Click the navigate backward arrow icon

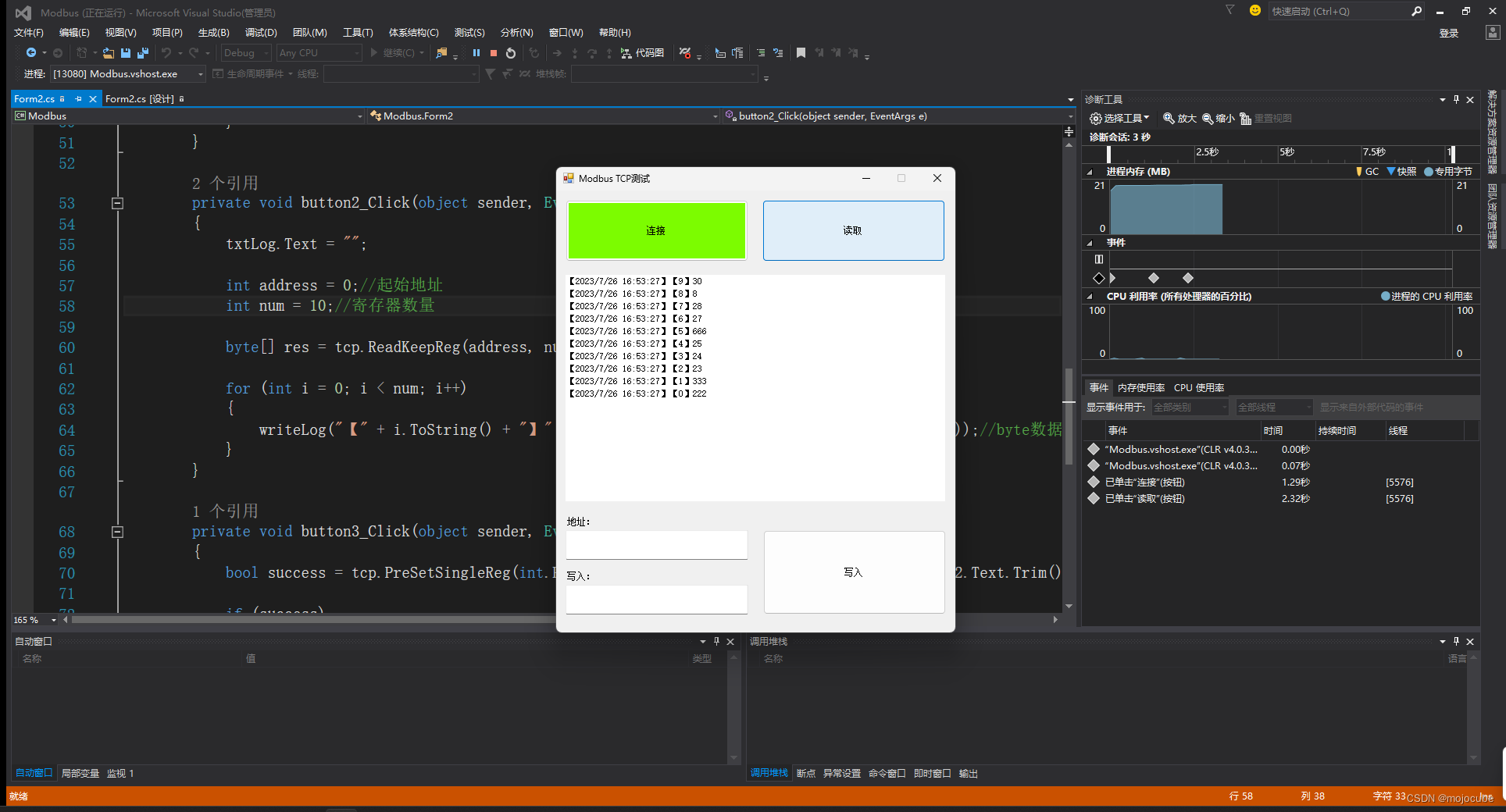pos(31,53)
